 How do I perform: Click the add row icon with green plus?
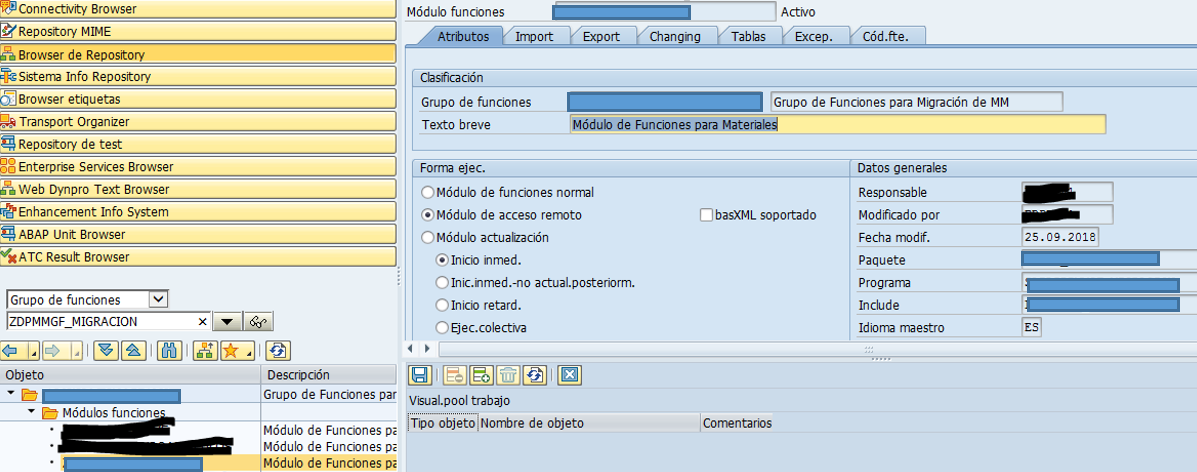(x=481, y=375)
